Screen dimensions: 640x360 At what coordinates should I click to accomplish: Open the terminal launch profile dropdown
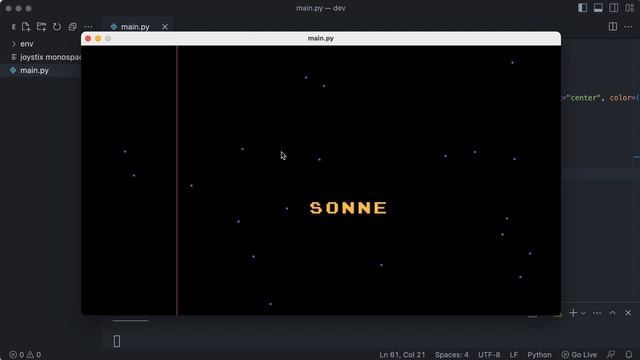583,313
